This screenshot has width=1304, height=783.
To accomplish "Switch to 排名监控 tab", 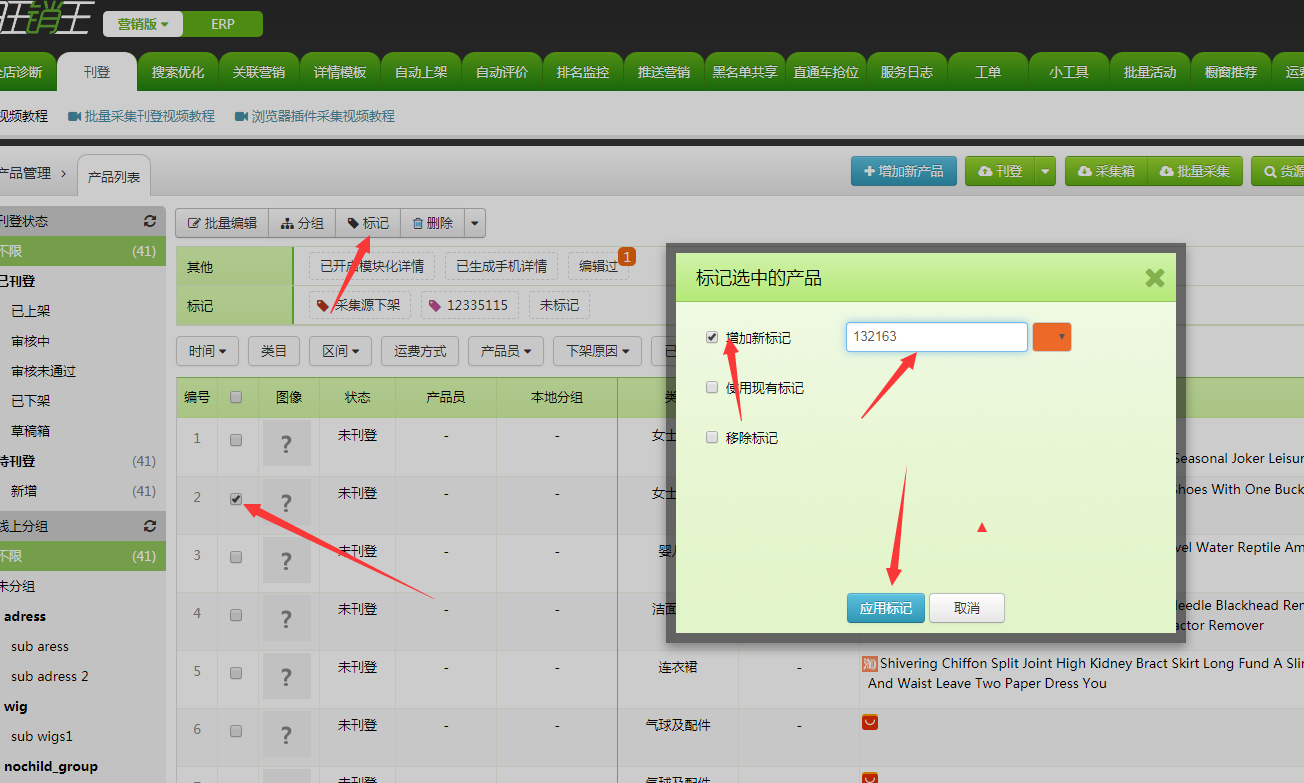I will pos(583,72).
